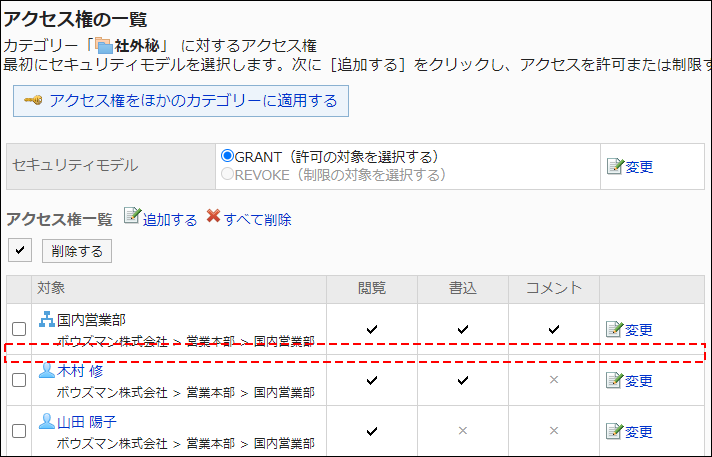
Task: Toggle the select-all checkmark button
Action: tap(20, 250)
